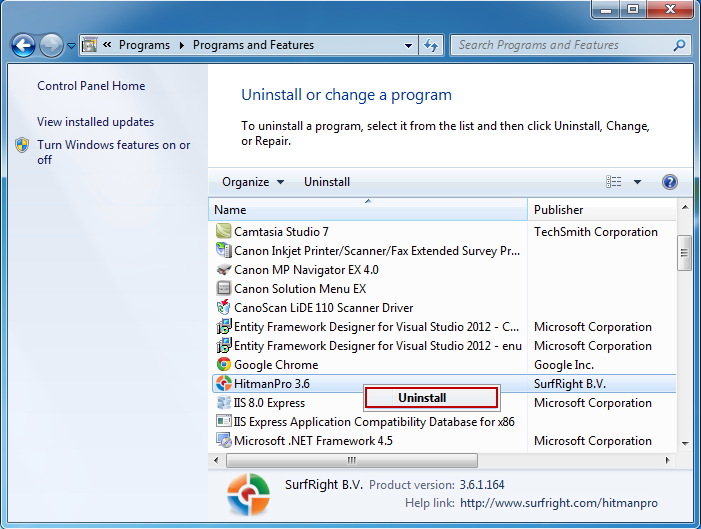Click the horizontal scrollbar right arrow
Viewport: 701px width, 529px height.
(668, 460)
